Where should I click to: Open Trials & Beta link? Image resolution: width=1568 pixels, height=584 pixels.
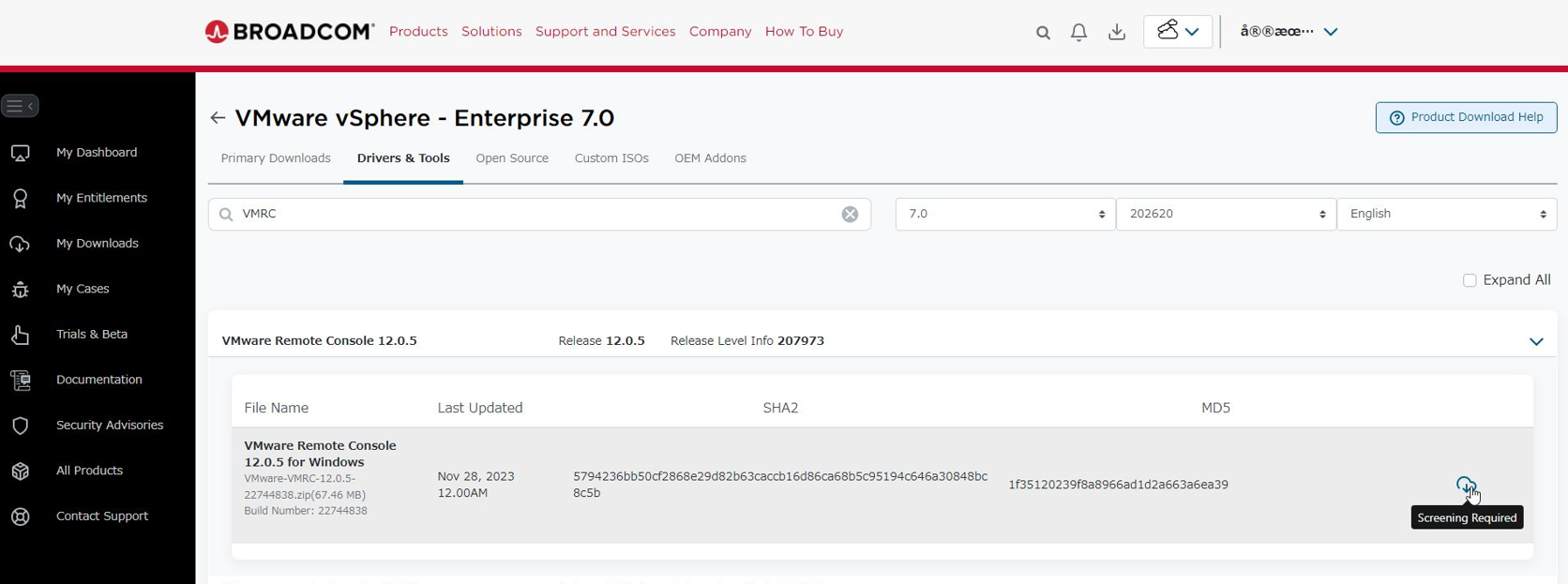coord(92,335)
